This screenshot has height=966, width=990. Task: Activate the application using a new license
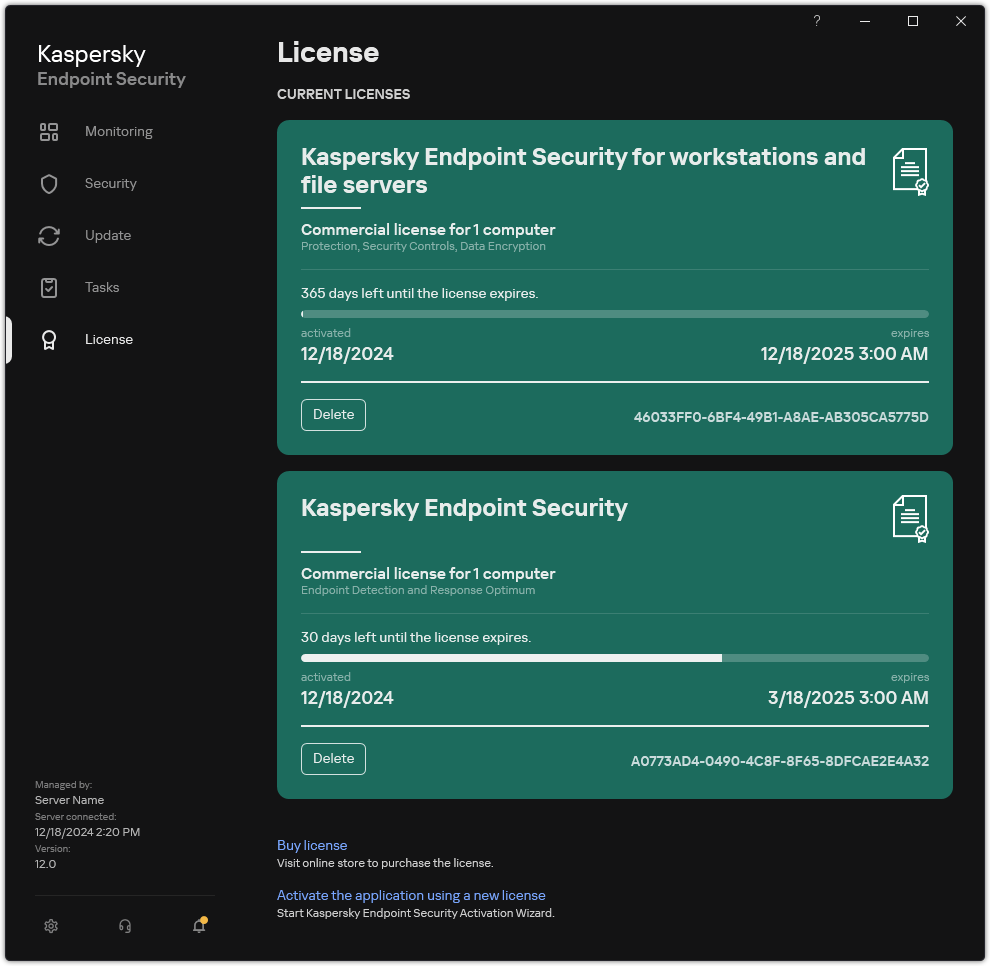tap(411, 895)
